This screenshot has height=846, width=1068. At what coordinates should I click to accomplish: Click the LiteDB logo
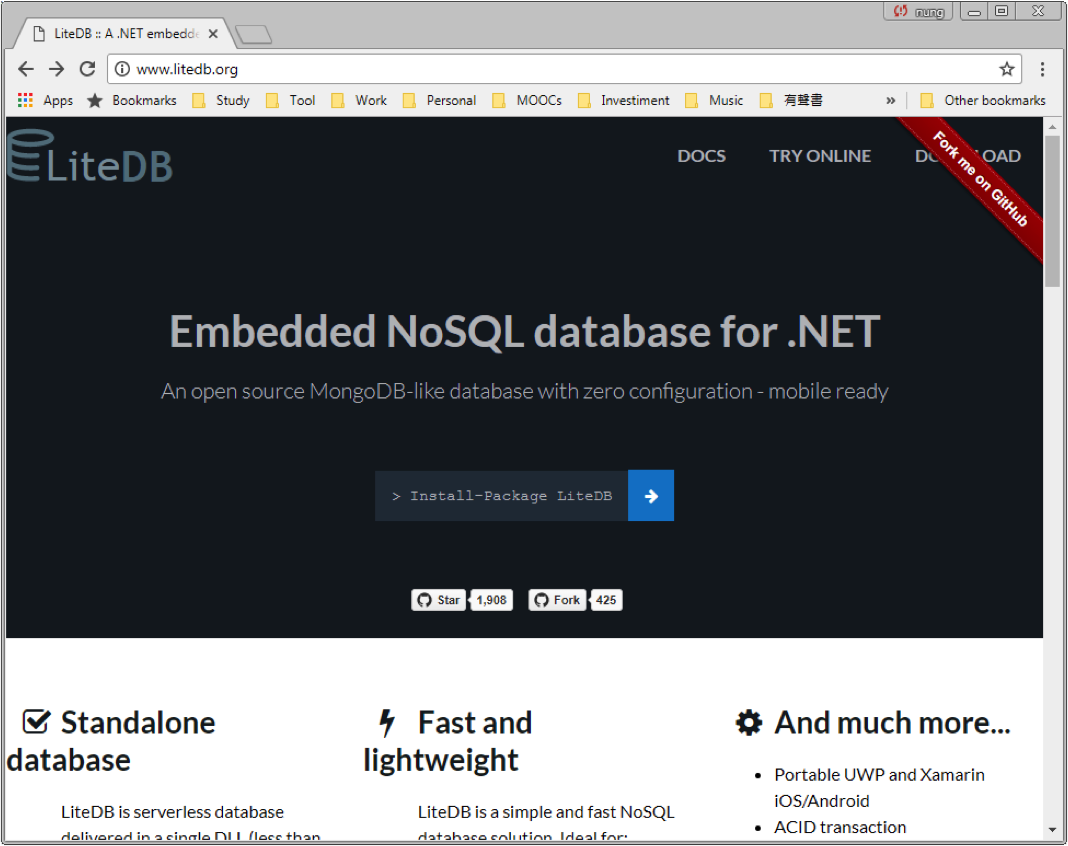point(90,157)
